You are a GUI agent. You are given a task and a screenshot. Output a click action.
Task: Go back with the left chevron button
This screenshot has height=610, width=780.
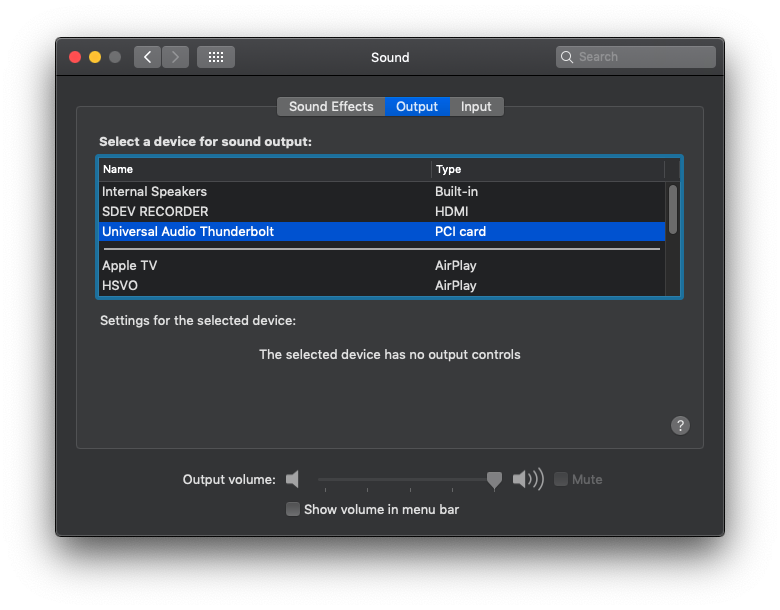[147, 57]
